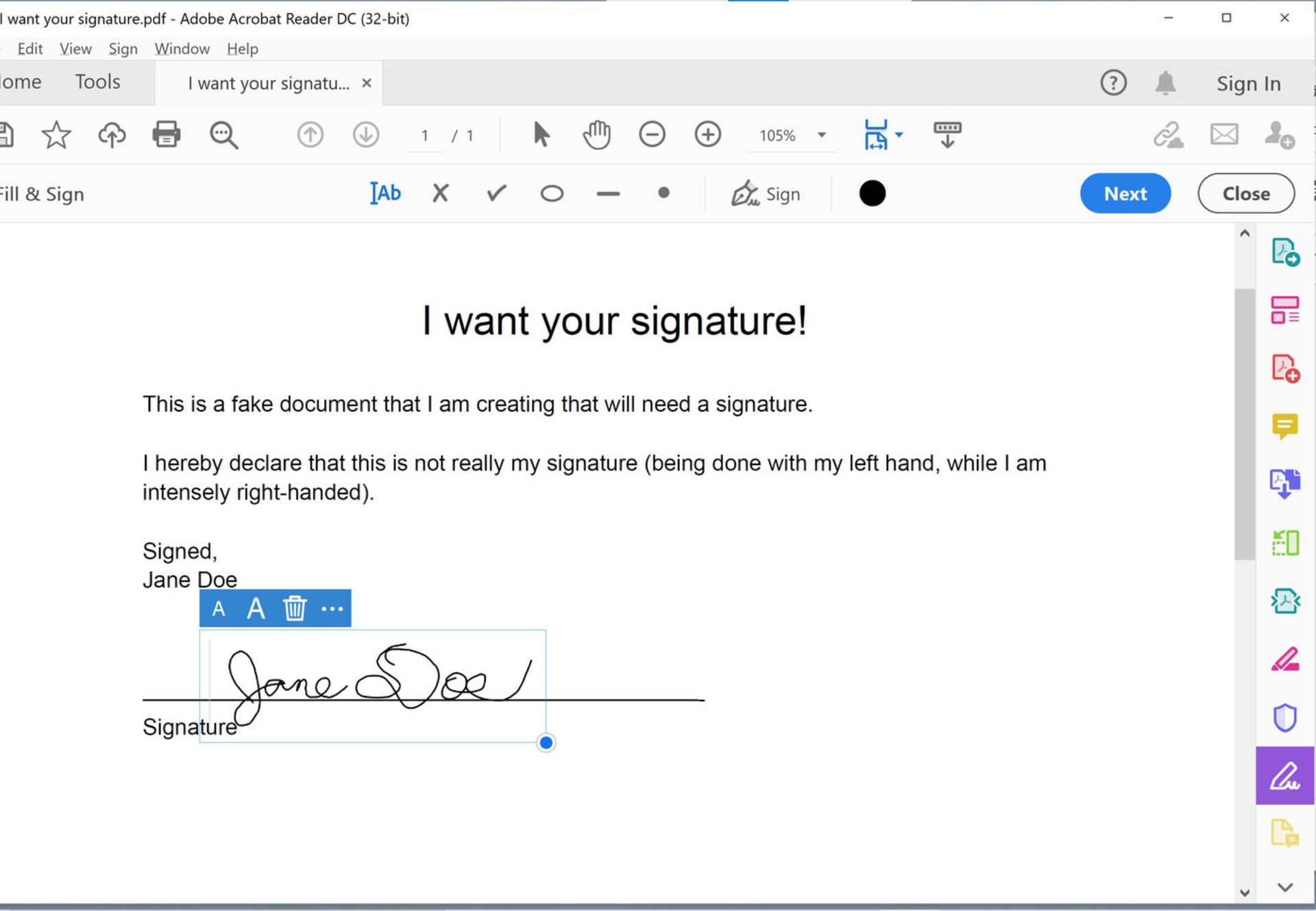
Task: Open the yellow document note sidebar icon
Action: (x=1285, y=834)
